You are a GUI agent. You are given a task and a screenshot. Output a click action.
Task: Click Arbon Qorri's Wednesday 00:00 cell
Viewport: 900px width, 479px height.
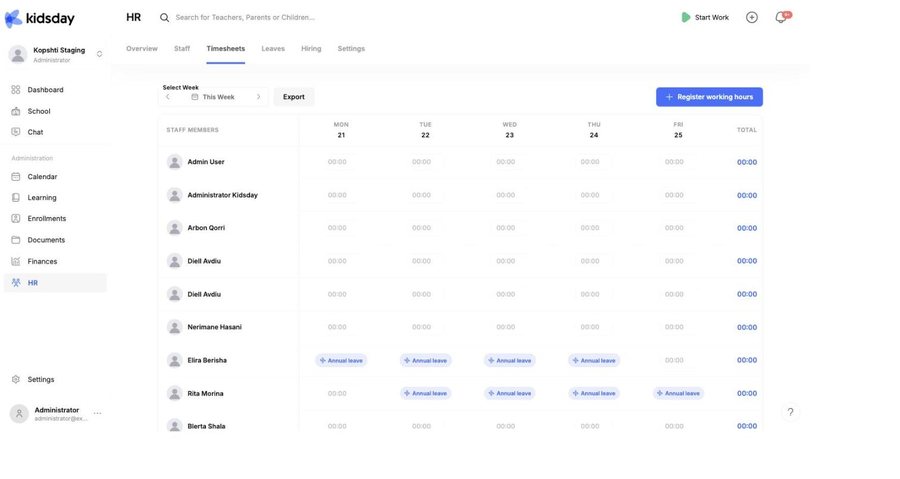coord(506,228)
